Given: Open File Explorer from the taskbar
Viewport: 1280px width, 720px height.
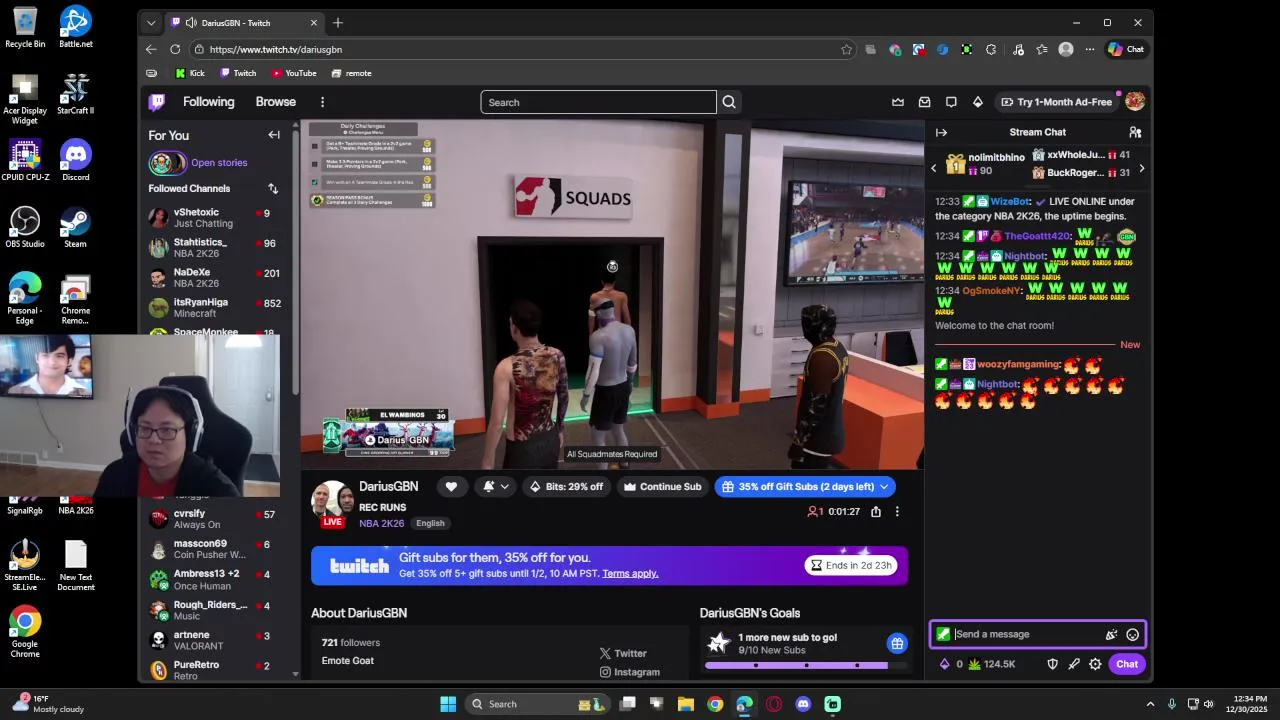Looking at the screenshot, I should [686, 704].
